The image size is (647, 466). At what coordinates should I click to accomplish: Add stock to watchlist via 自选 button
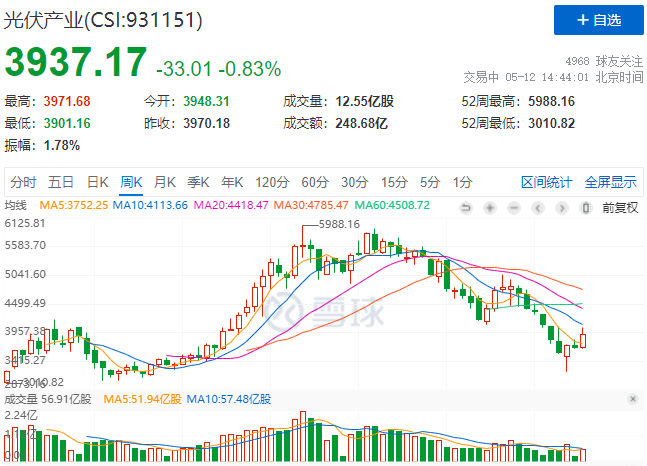596,20
